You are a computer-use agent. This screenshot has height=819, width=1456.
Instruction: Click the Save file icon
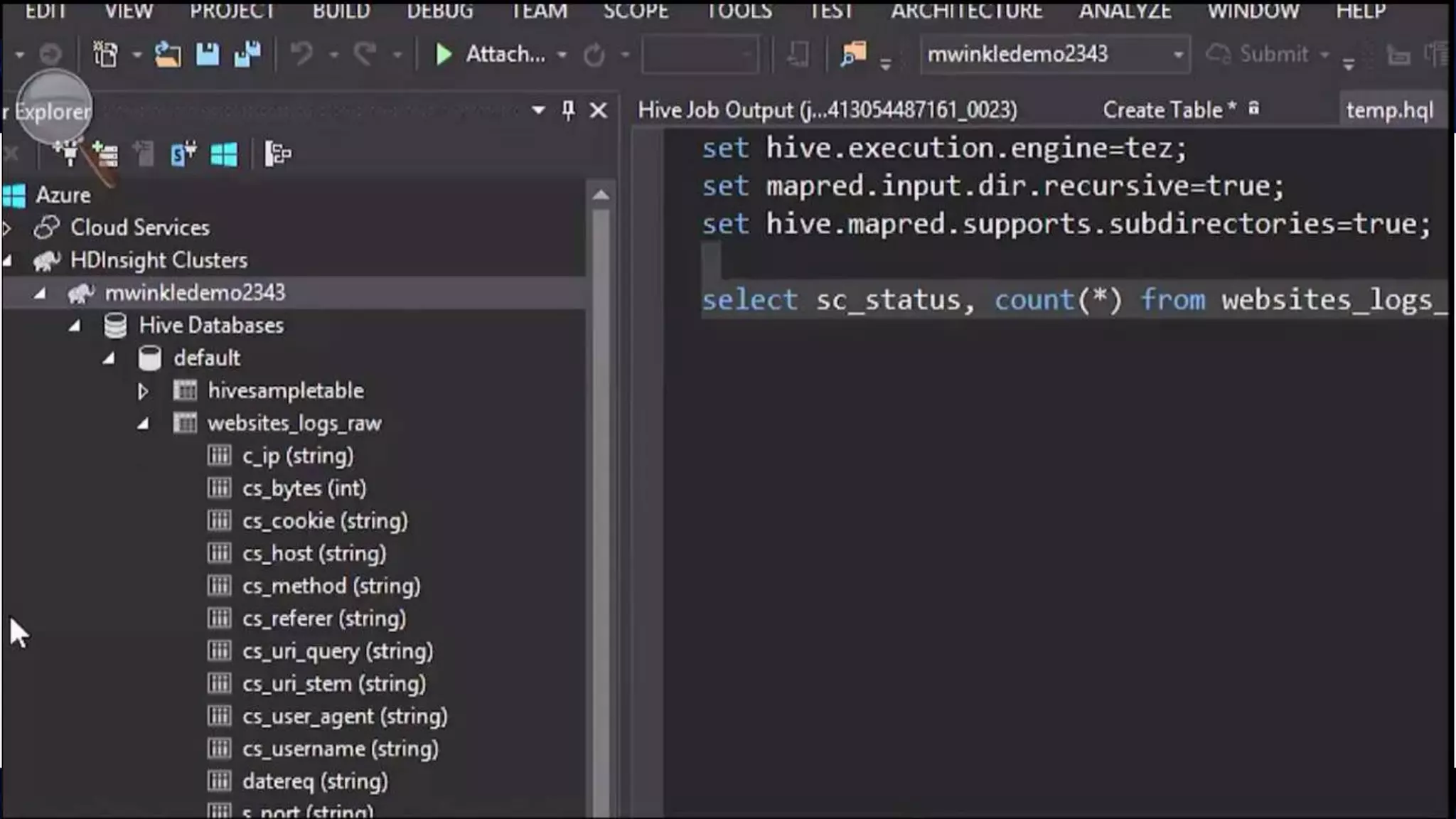[x=208, y=54]
